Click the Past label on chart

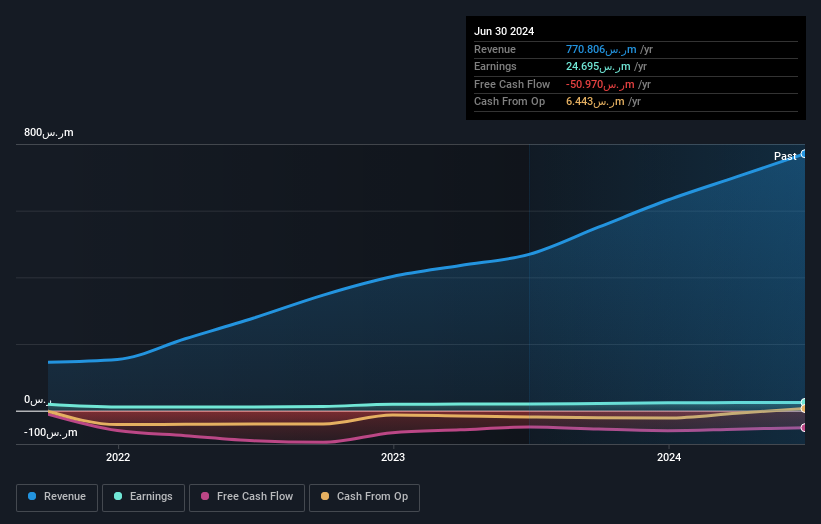785,156
